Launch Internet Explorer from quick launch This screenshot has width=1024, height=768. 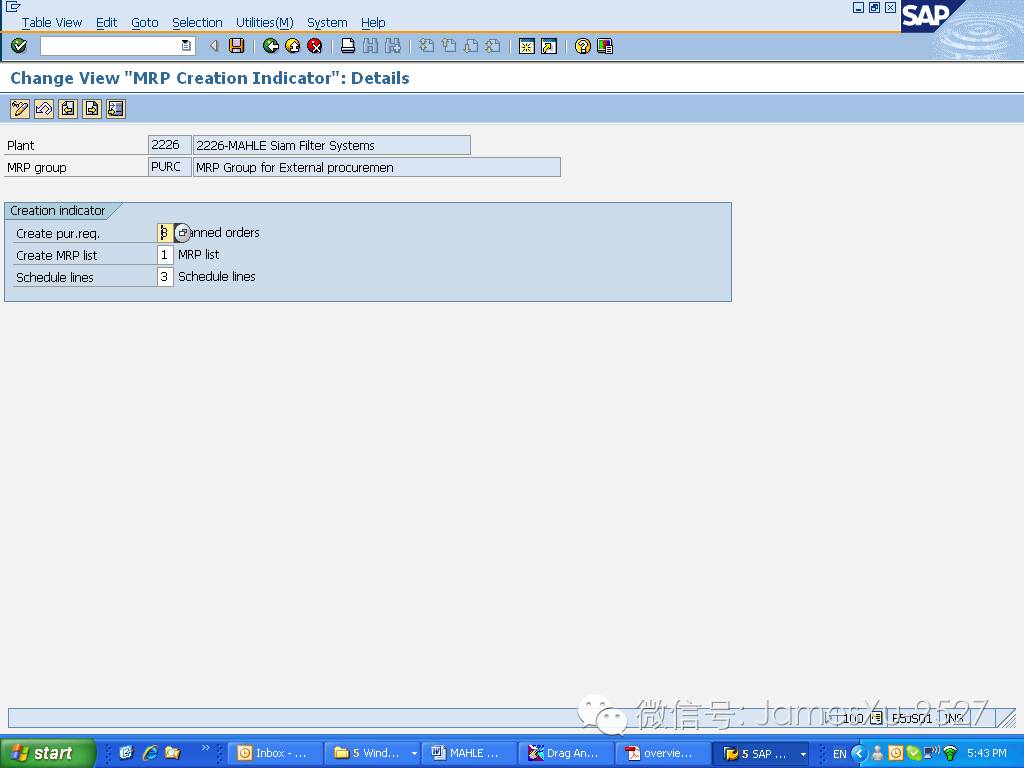pos(150,753)
